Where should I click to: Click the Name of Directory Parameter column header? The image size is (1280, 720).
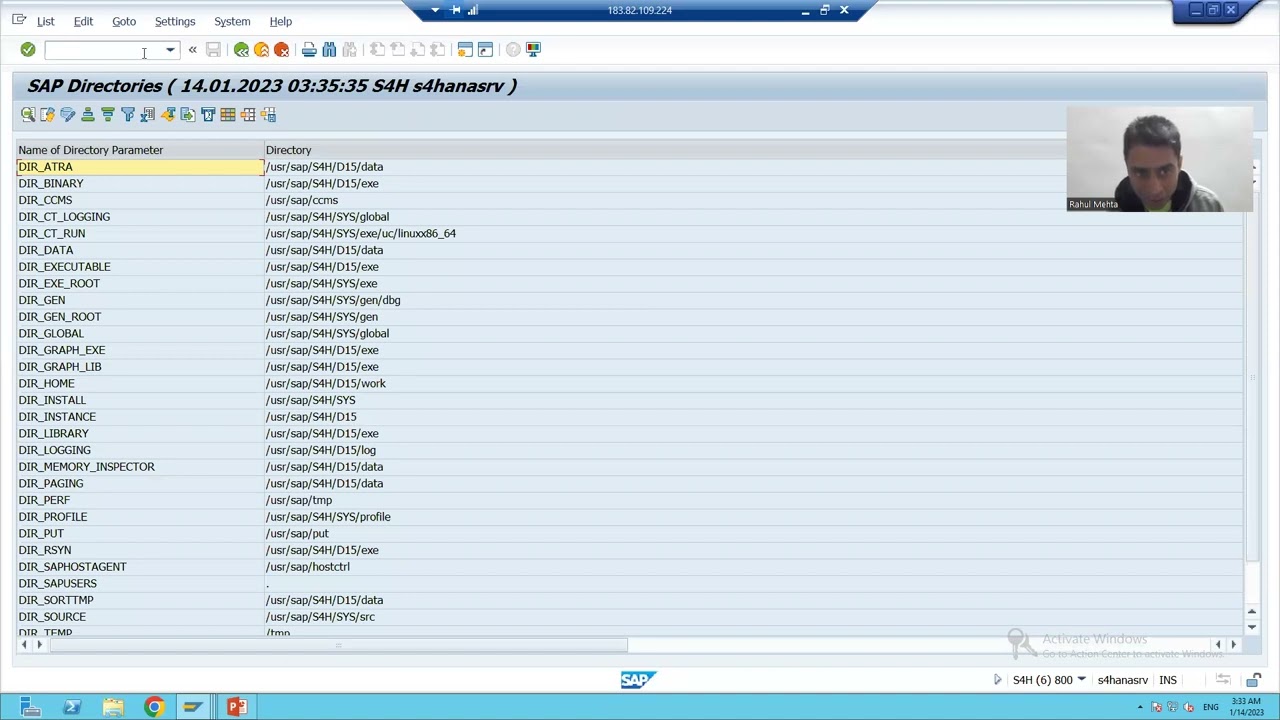coord(90,150)
